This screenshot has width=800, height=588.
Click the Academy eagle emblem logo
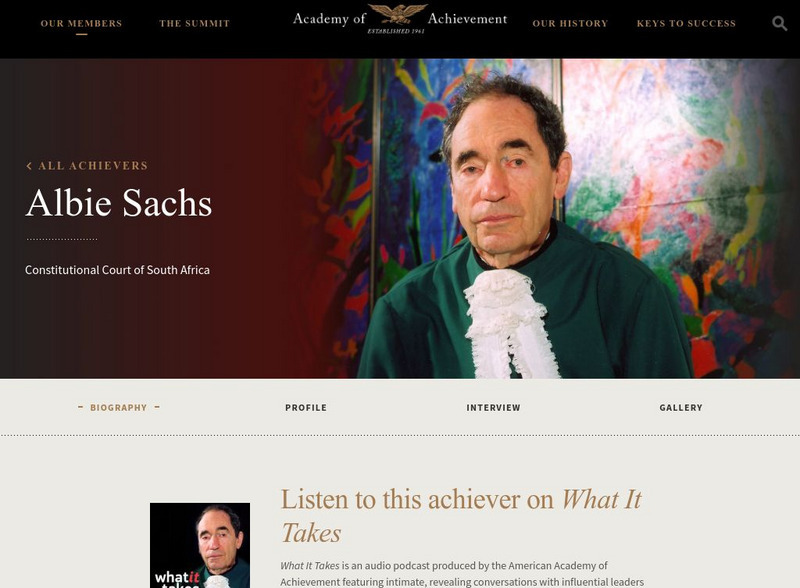click(397, 13)
